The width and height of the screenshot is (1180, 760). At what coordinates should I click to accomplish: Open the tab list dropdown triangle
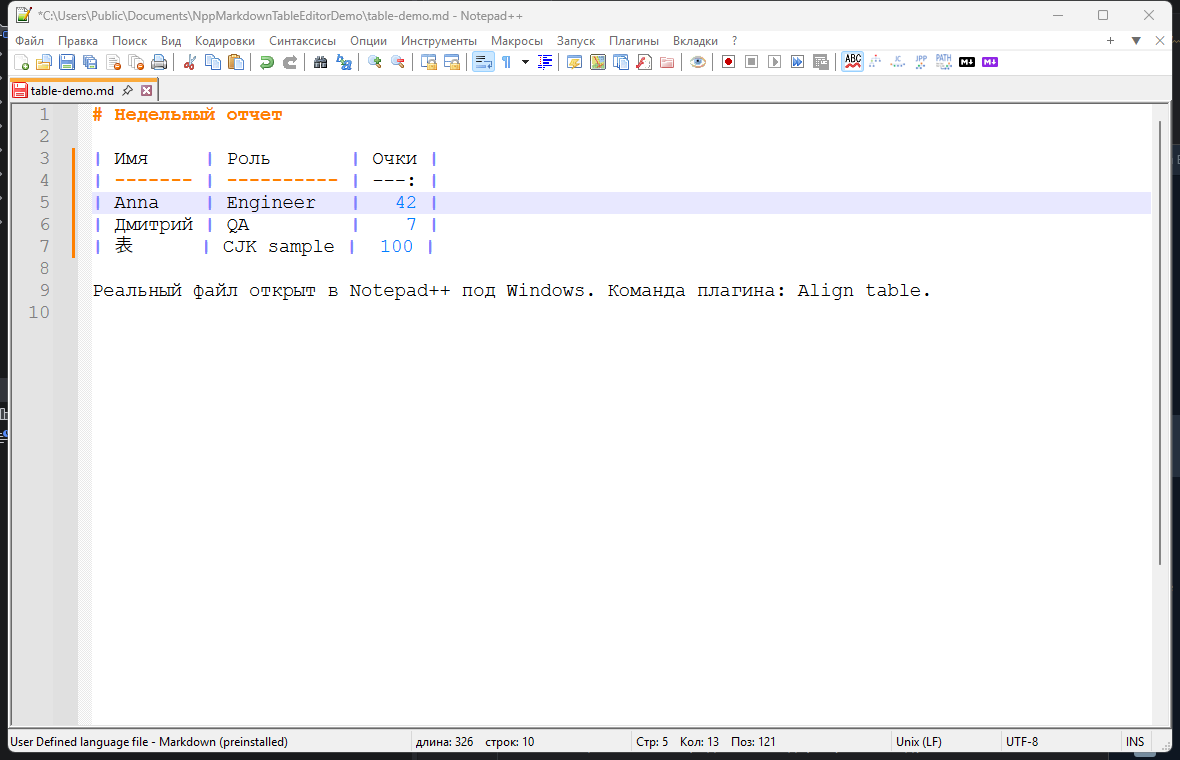pos(1136,41)
